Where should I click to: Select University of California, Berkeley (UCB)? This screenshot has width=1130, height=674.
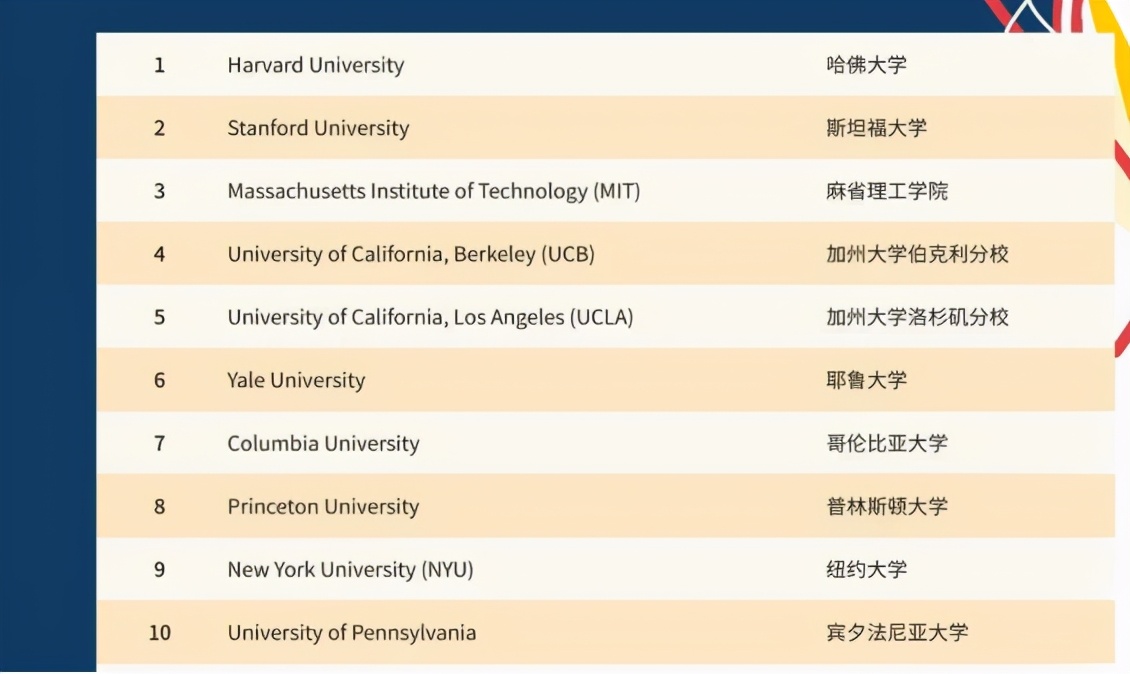click(x=410, y=254)
